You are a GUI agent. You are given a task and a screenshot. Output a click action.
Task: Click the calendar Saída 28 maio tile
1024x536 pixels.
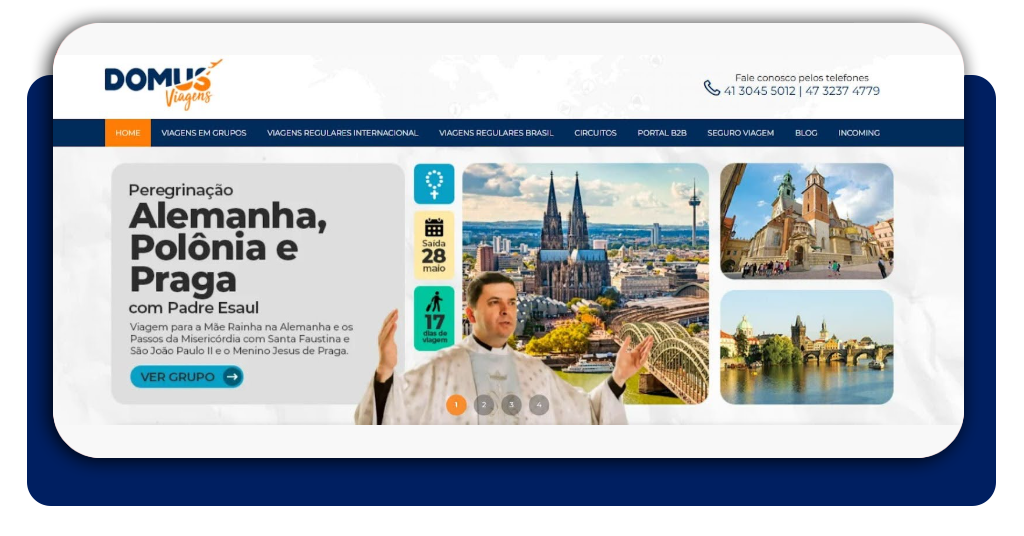[x=434, y=245]
